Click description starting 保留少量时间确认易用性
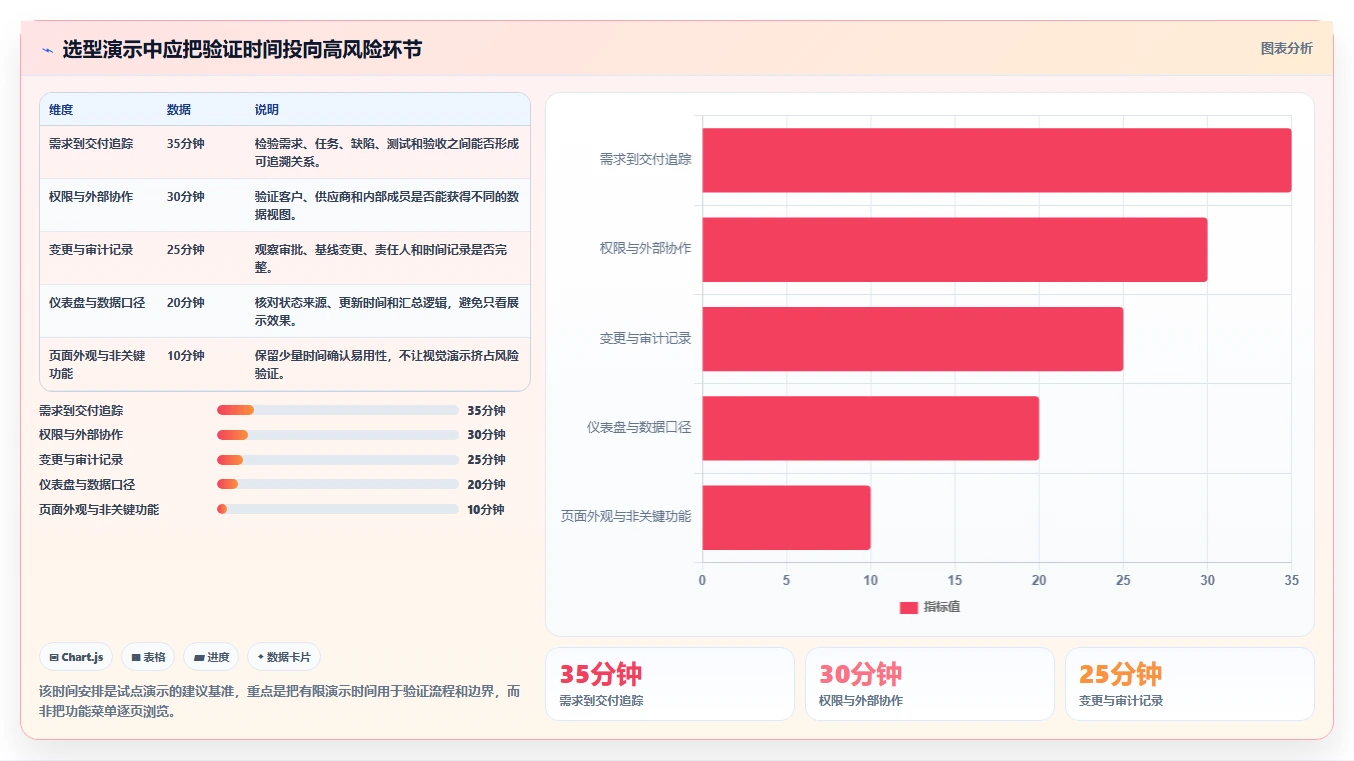1354x761 pixels. [387, 364]
